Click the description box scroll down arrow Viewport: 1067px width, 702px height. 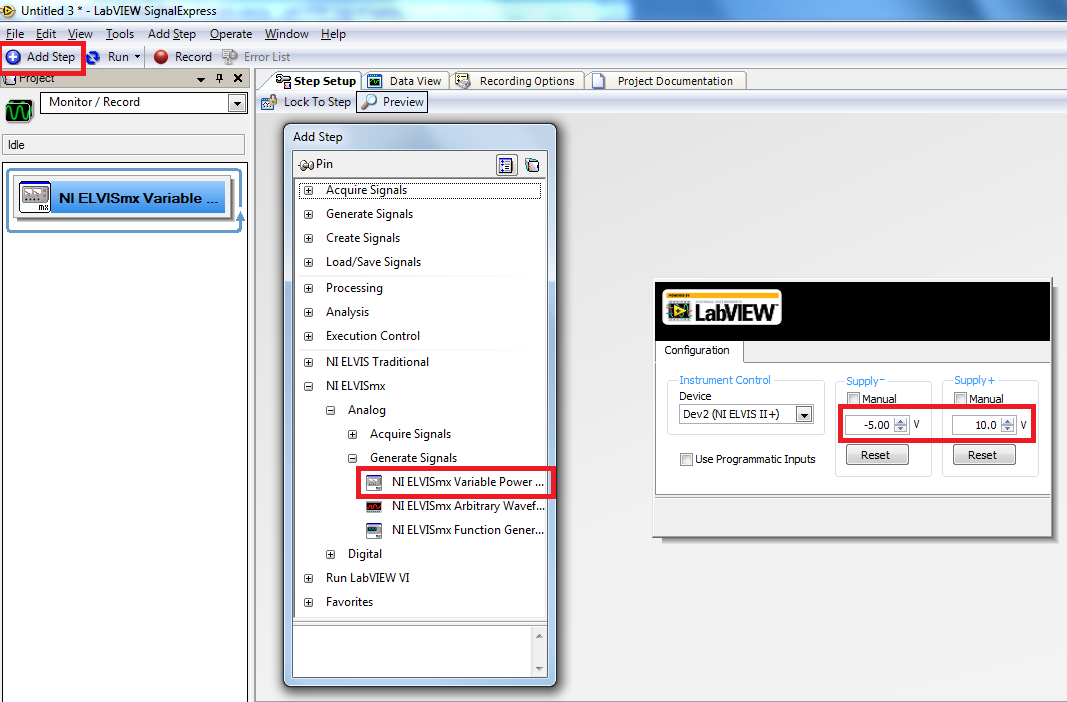coord(539,669)
